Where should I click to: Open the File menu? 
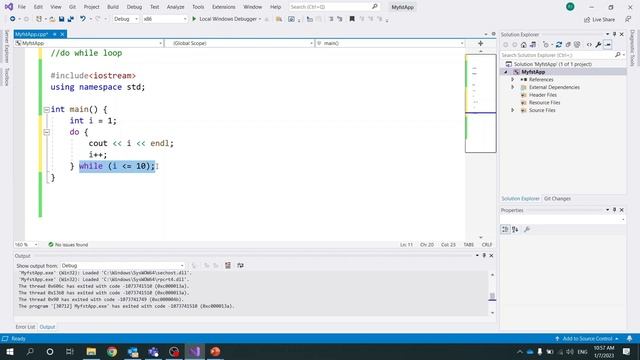[22, 7]
